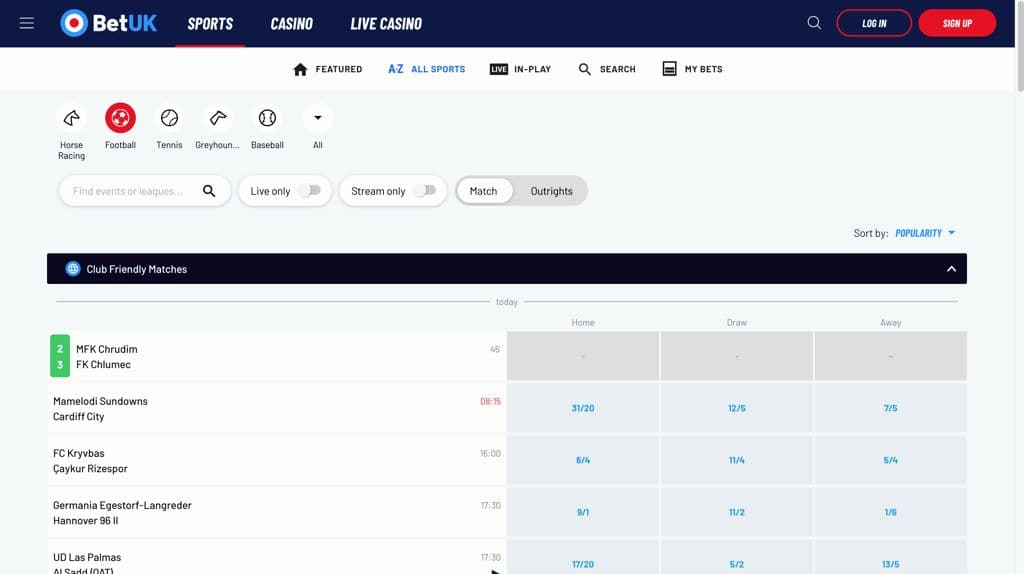Open the Sports tab
This screenshot has width=1024, height=574.
(210, 24)
